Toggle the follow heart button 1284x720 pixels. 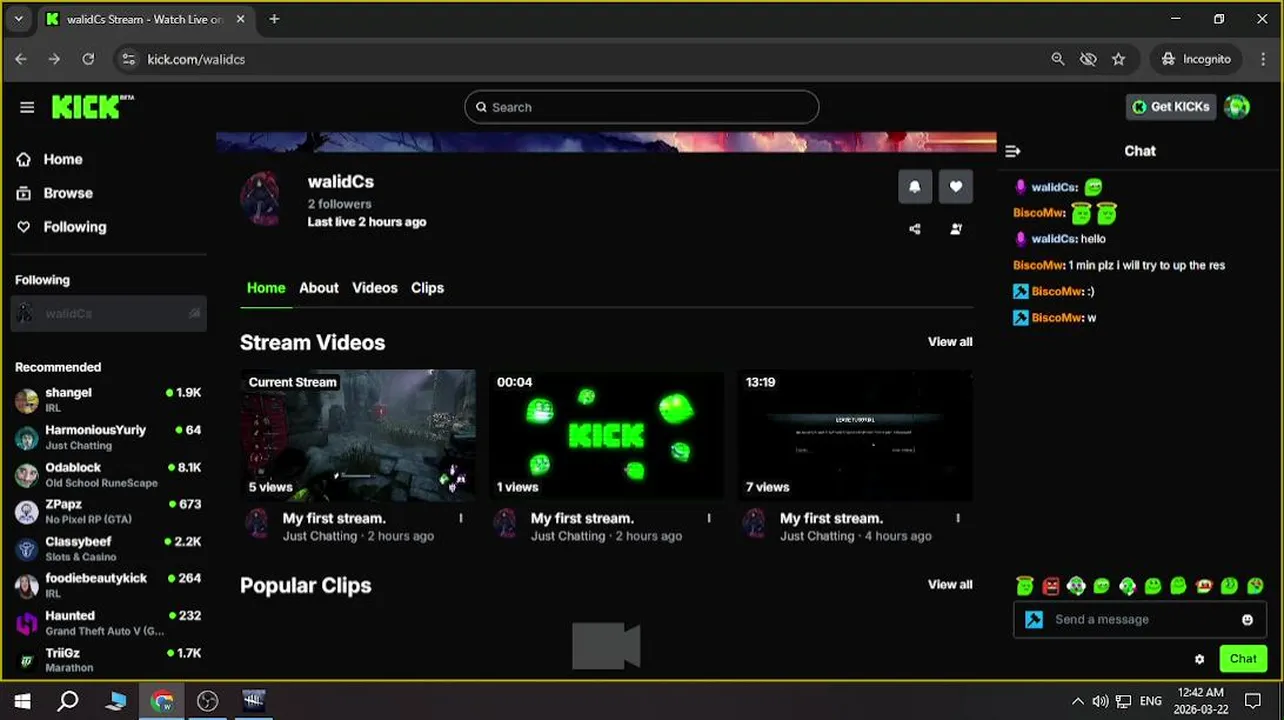[x=956, y=186]
